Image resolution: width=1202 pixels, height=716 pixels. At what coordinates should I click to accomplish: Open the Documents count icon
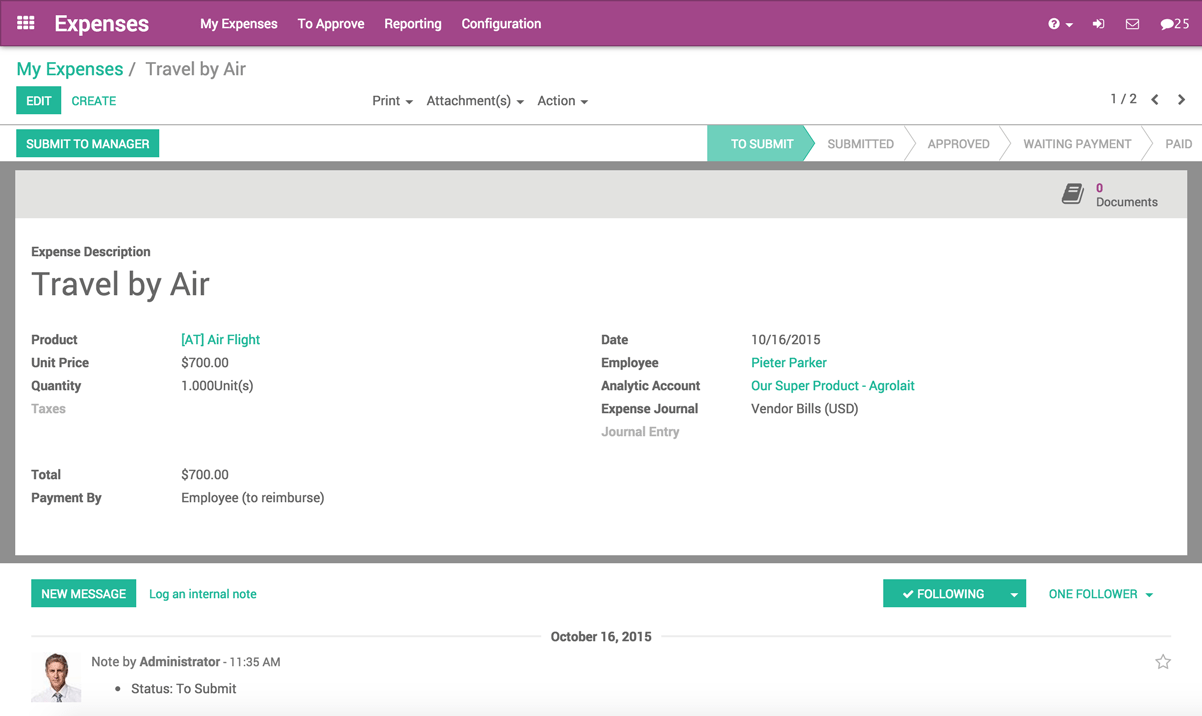point(1072,193)
